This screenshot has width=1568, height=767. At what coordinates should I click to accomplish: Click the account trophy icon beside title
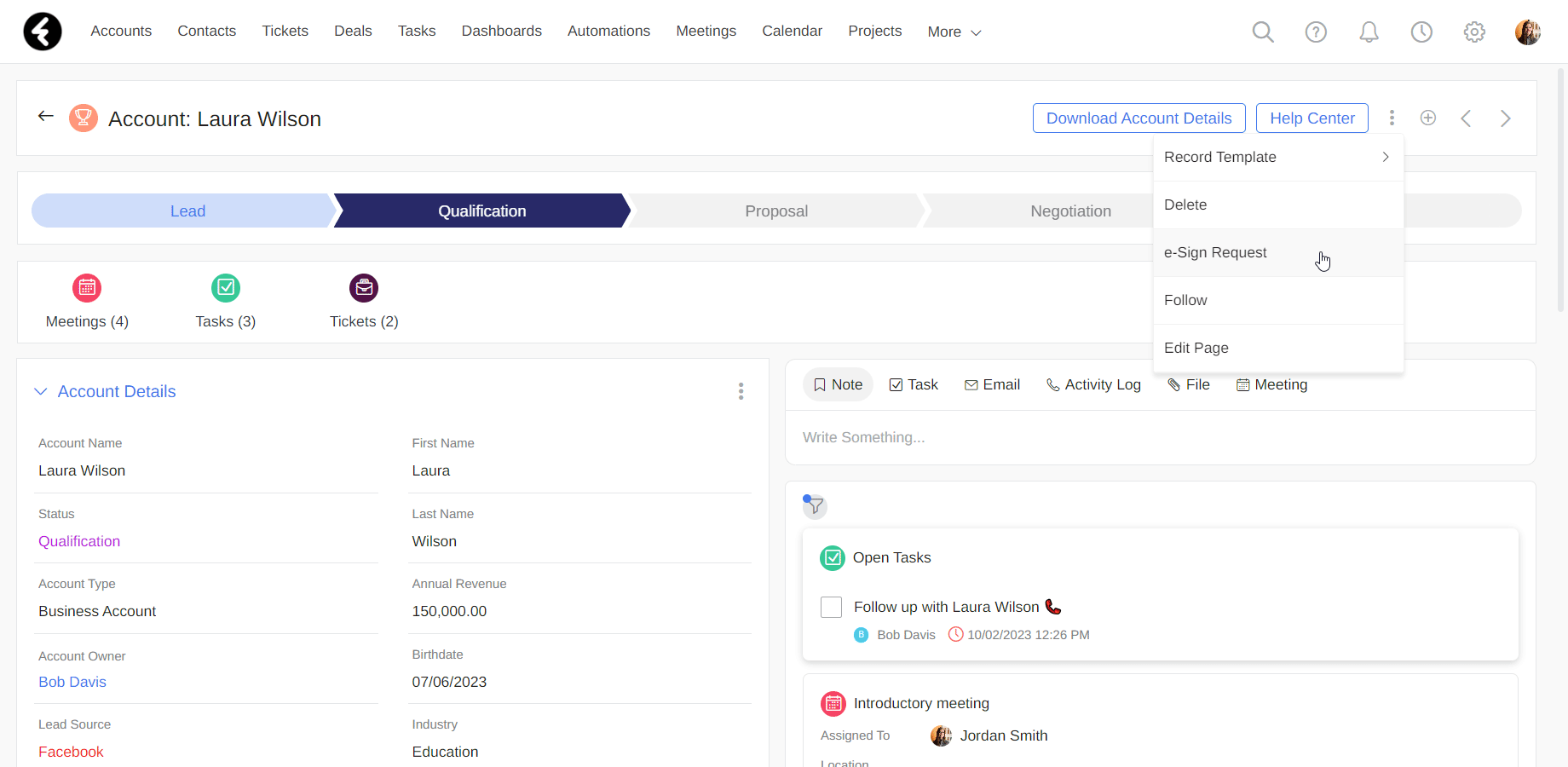84,118
